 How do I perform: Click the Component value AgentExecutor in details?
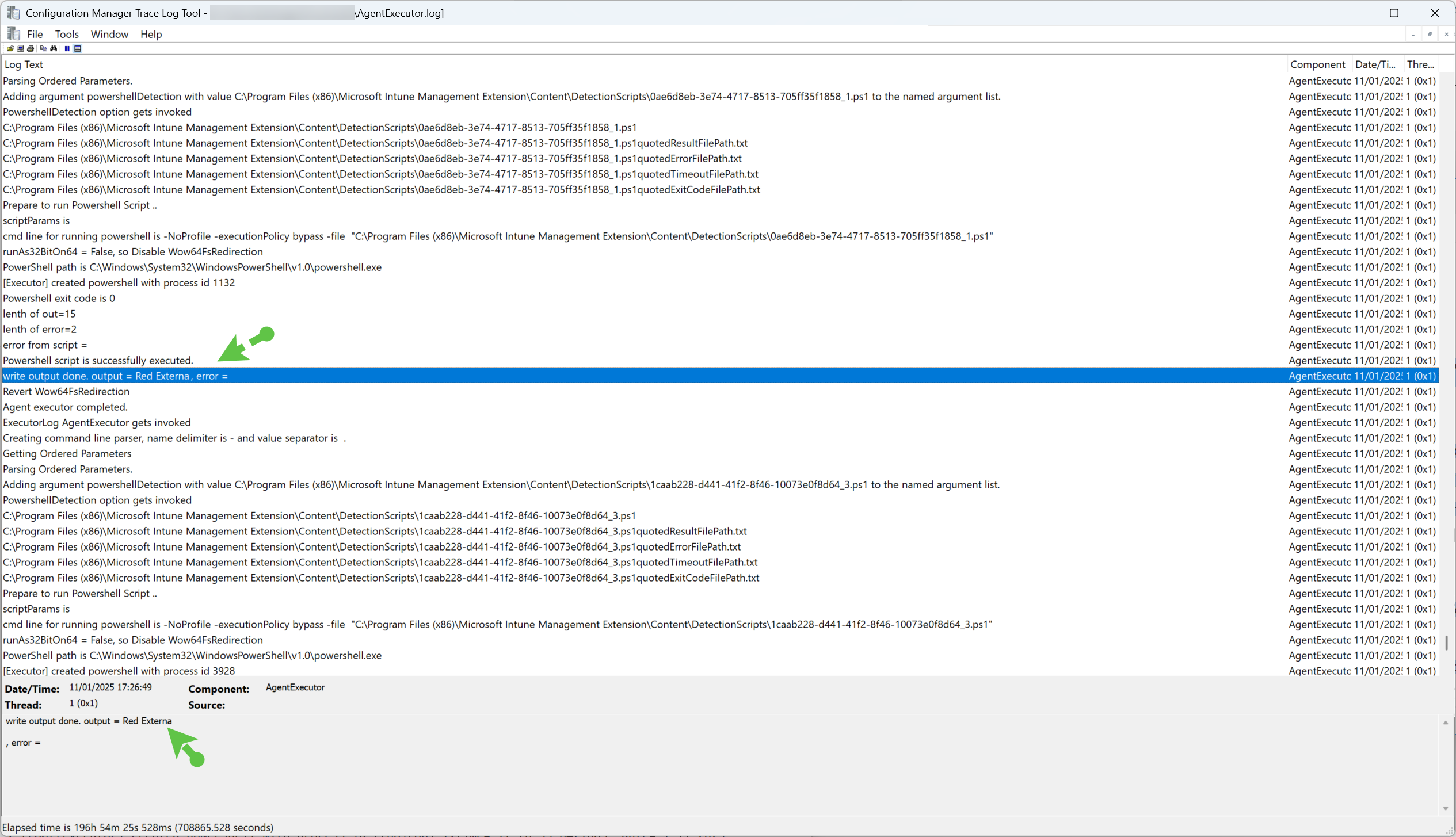point(295,687)
